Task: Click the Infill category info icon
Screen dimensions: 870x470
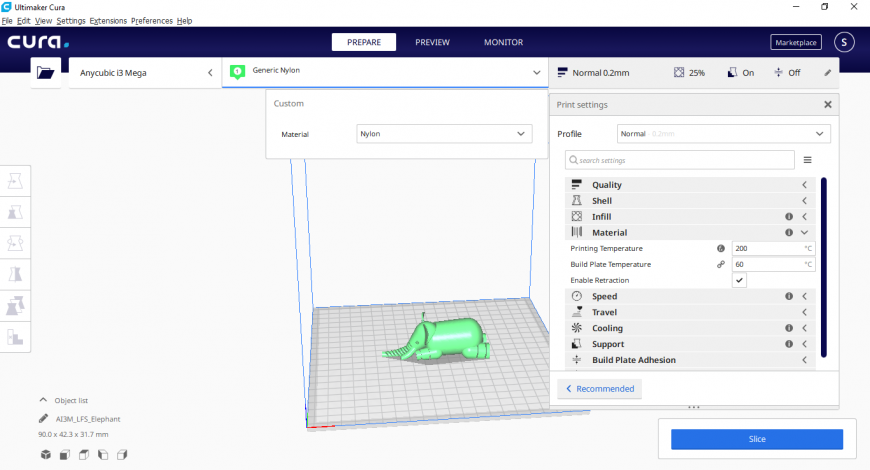Action: click(x=788, y=216)
